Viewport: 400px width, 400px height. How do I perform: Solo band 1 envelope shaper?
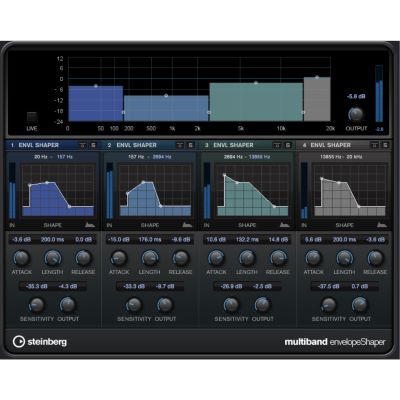[x=93, y=145]
